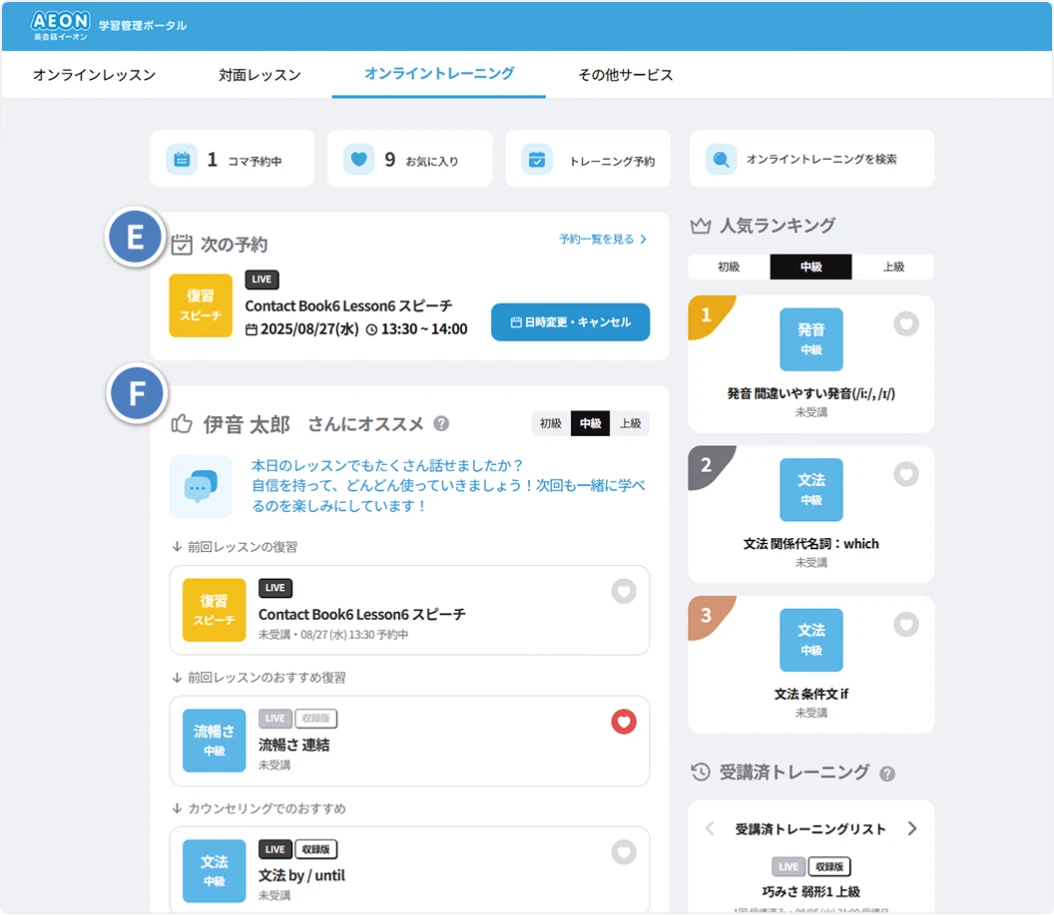This screenshot has width=1054, height=915.
Task: Click the training reservation calendar-check icon
Action: coord(537,159)
